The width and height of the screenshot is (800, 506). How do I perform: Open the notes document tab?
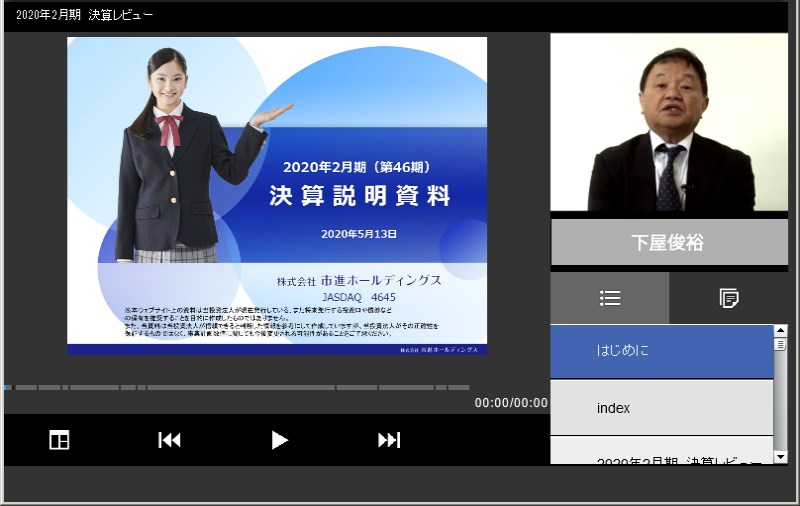coord(729,298)
